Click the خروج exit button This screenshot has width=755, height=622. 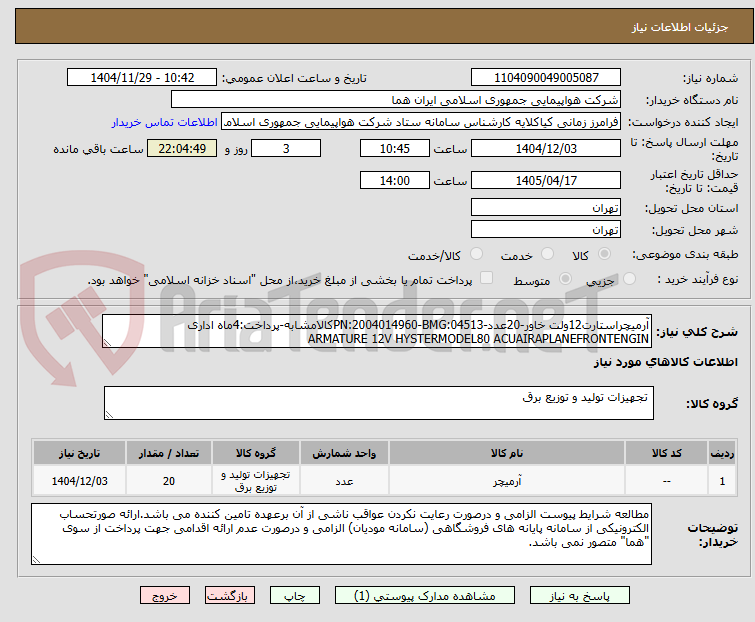pyautogui.click(x=165, y=596)
